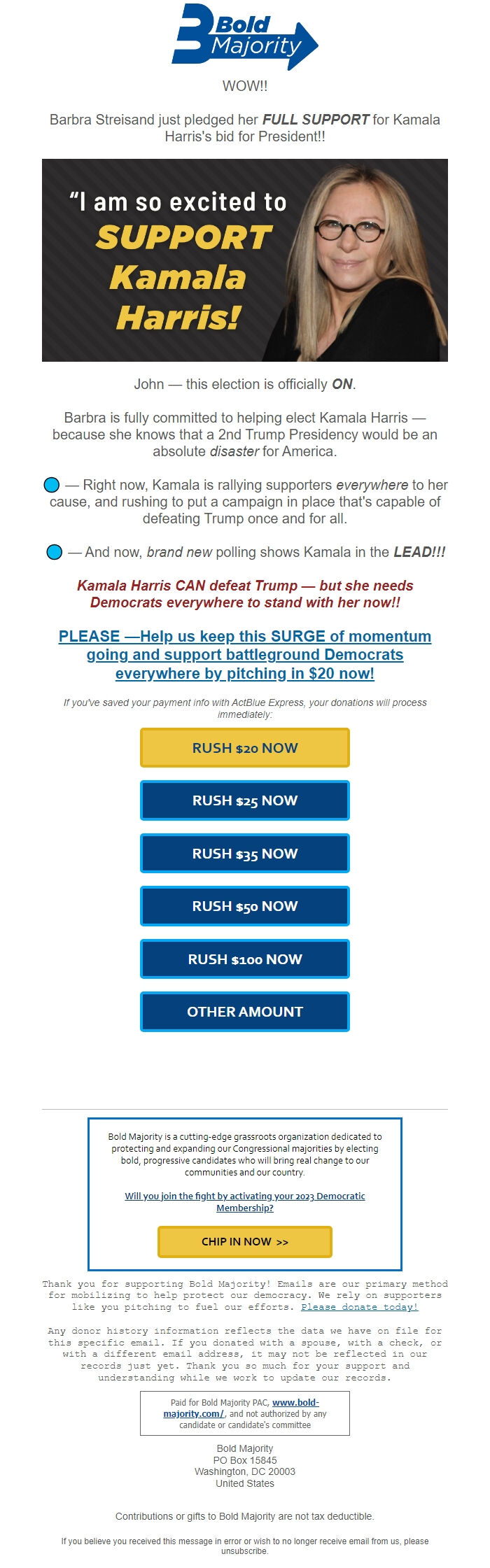Click the RUSH $25 NOW donation button

245,800
